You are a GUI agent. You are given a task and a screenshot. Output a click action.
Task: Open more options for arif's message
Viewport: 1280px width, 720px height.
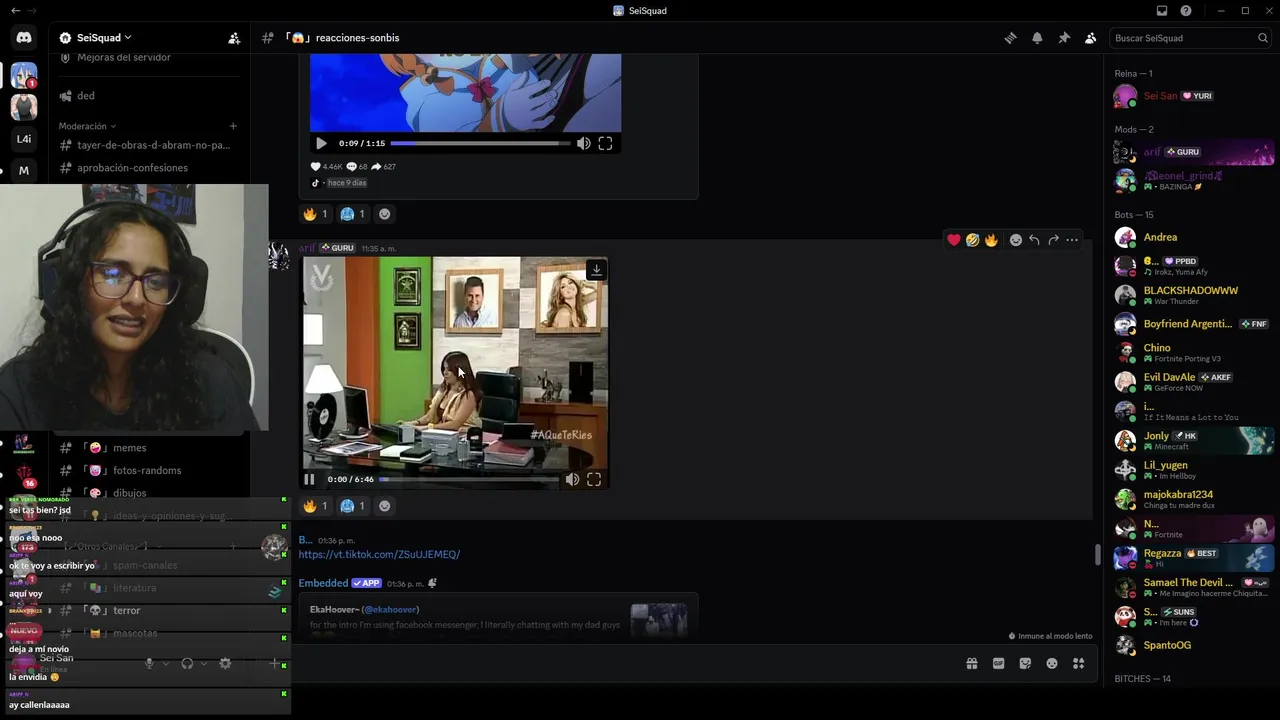1072,240
